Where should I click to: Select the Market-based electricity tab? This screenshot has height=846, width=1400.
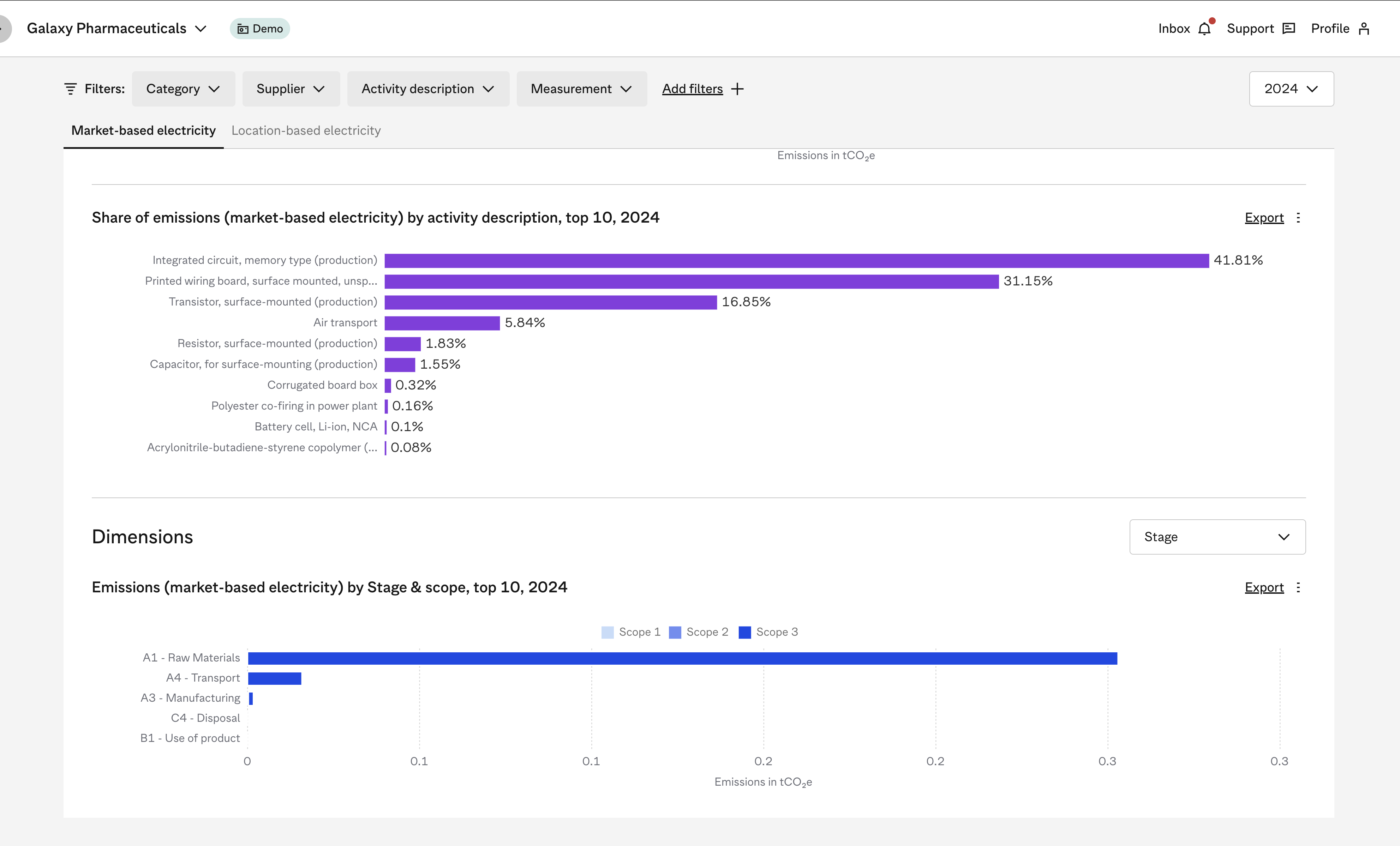143,131
